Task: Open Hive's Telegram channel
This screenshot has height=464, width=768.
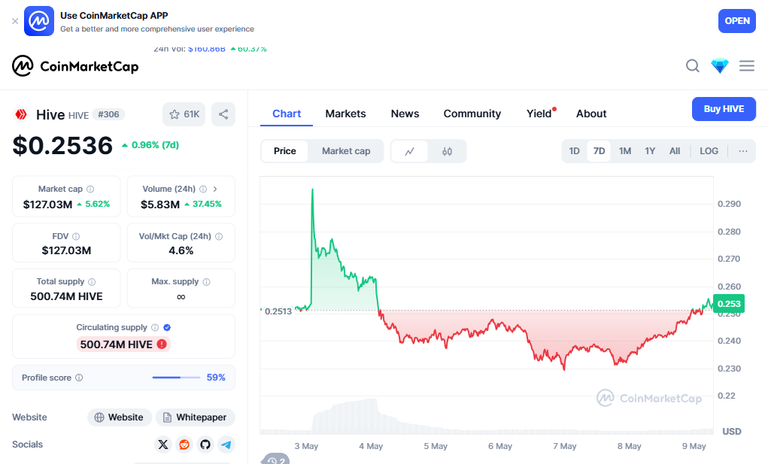Action: point(226,444)
